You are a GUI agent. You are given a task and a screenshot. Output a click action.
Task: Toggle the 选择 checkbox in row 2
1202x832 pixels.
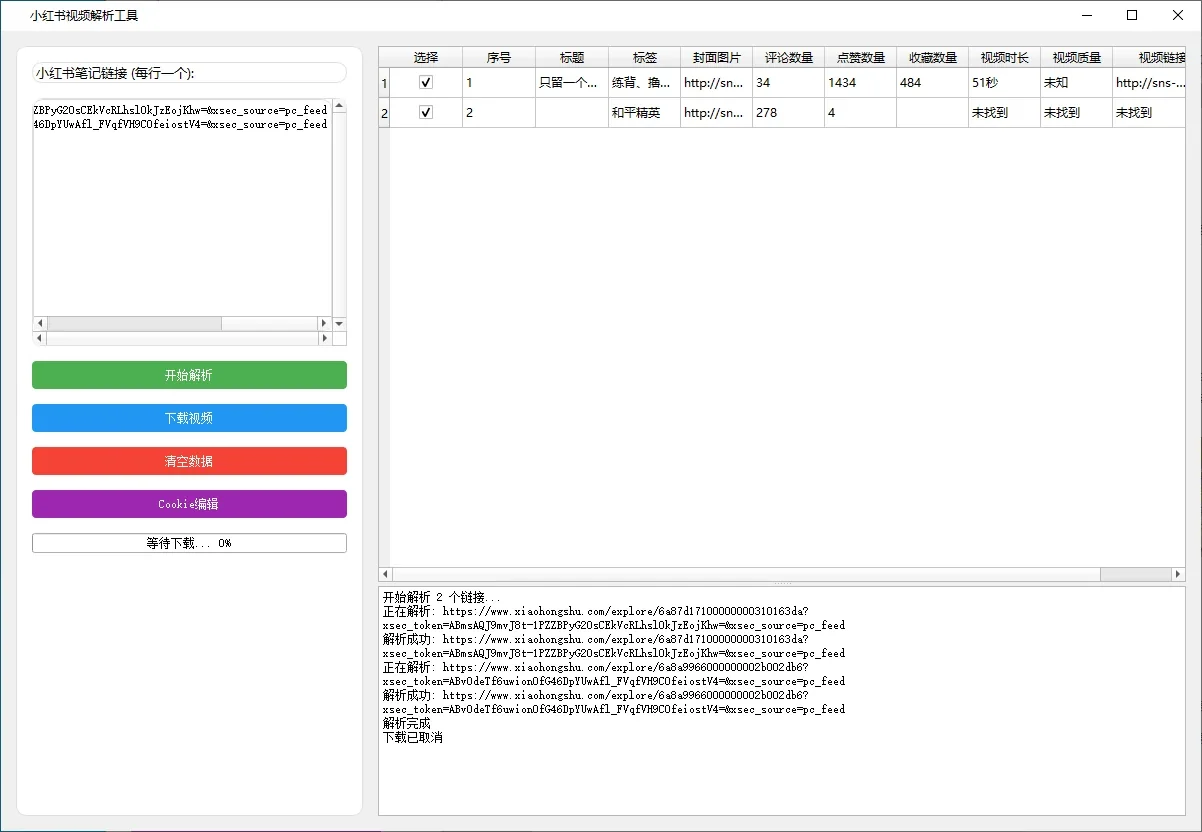pyautogui.click(x=426, y=113)
